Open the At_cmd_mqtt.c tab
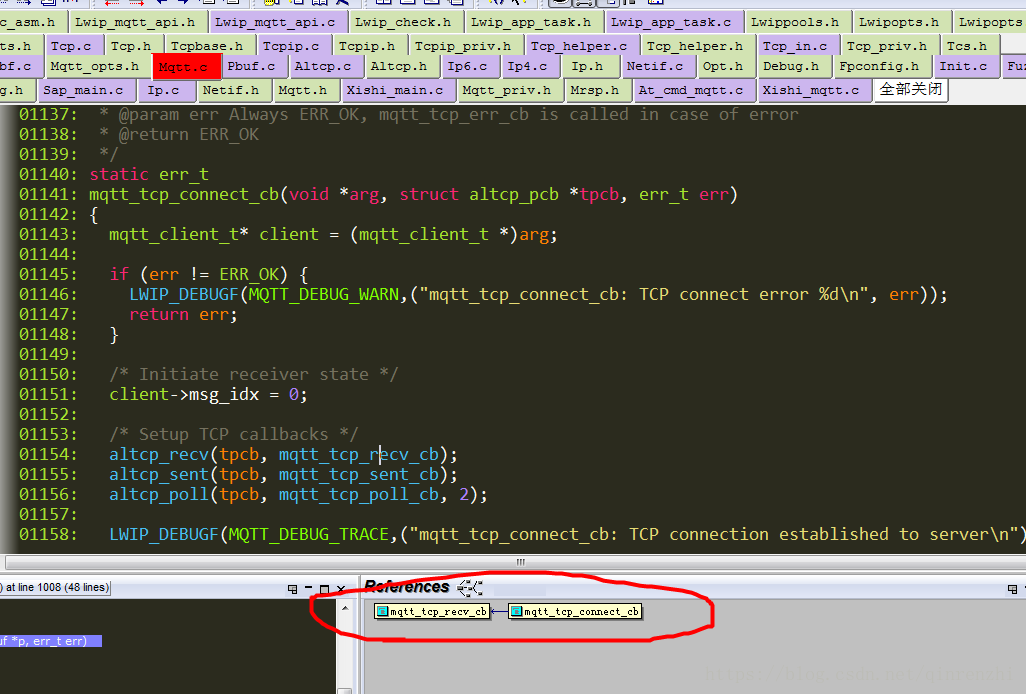Screen dimensions: 1026x694 (x=694, y=90)
